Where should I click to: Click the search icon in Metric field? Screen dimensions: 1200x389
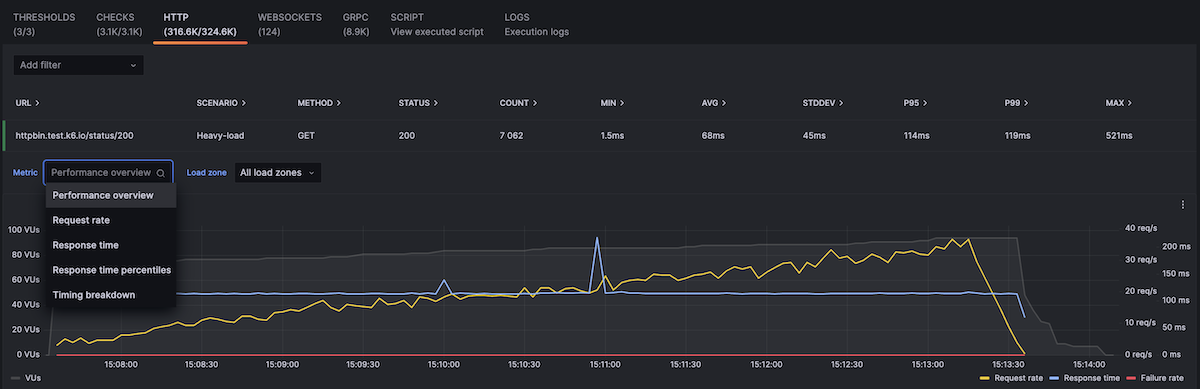tap(161, 173)
